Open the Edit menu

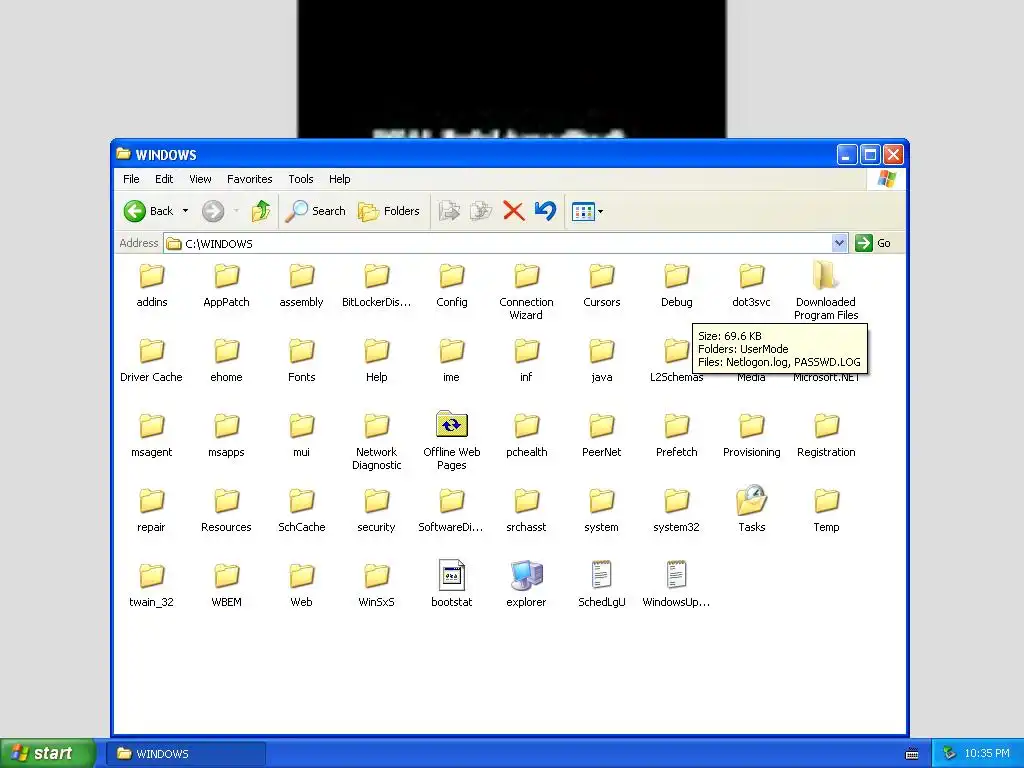tap(164, 179)
